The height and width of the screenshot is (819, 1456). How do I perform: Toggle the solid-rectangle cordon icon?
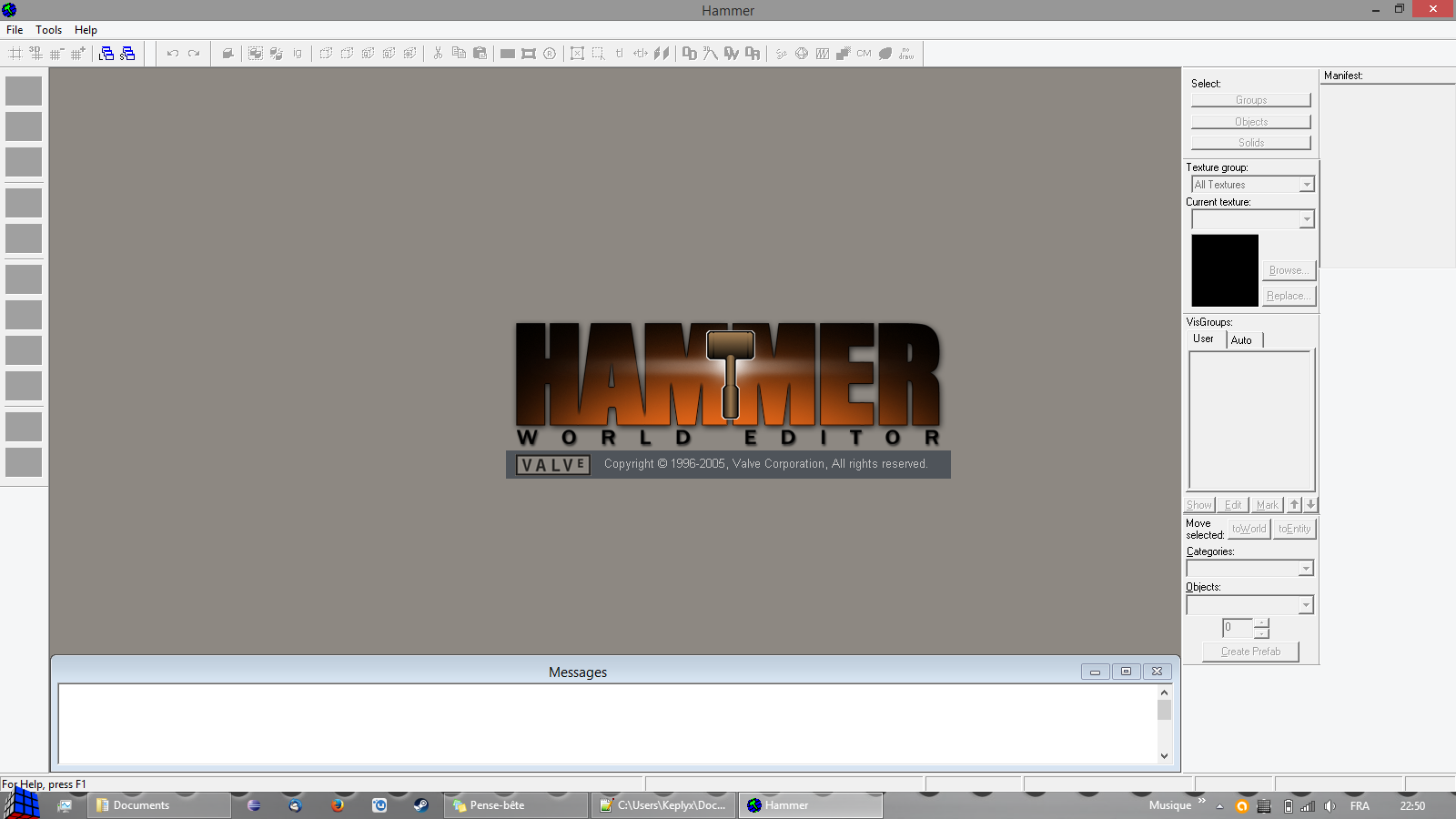pyautogui.click(x=508, y=54)
